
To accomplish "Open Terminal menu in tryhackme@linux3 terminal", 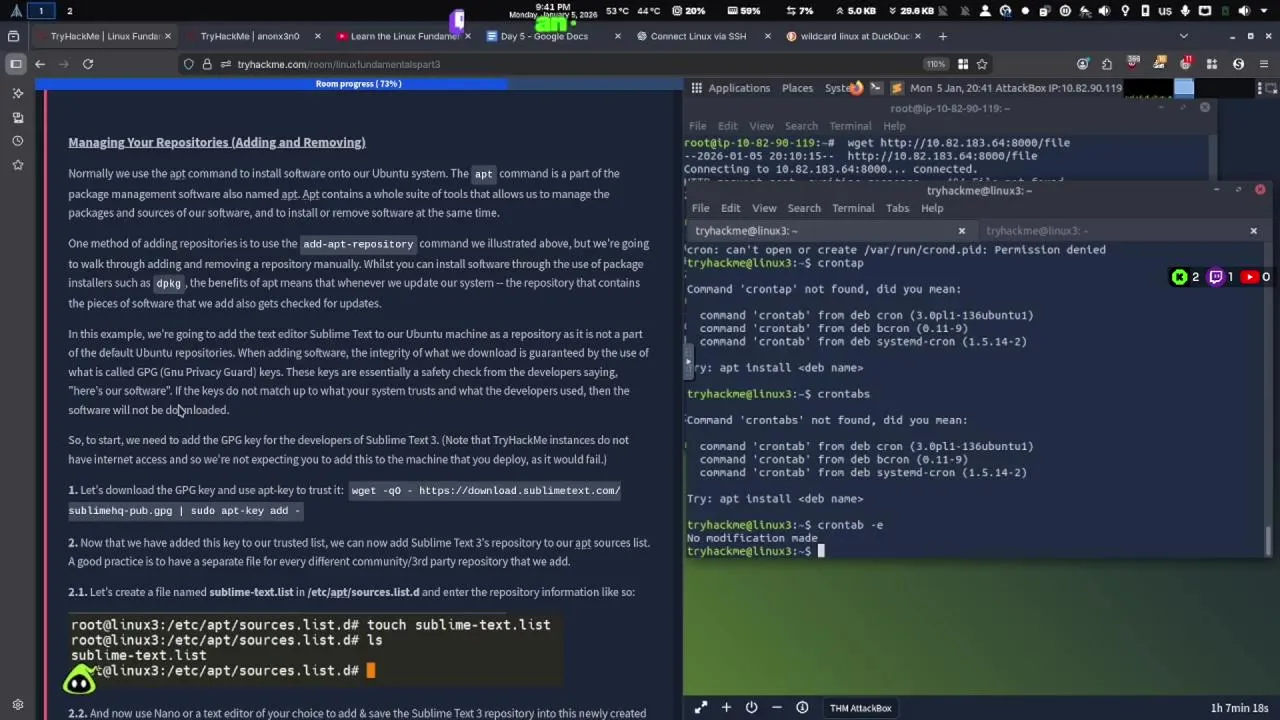I will pos(853,208).
